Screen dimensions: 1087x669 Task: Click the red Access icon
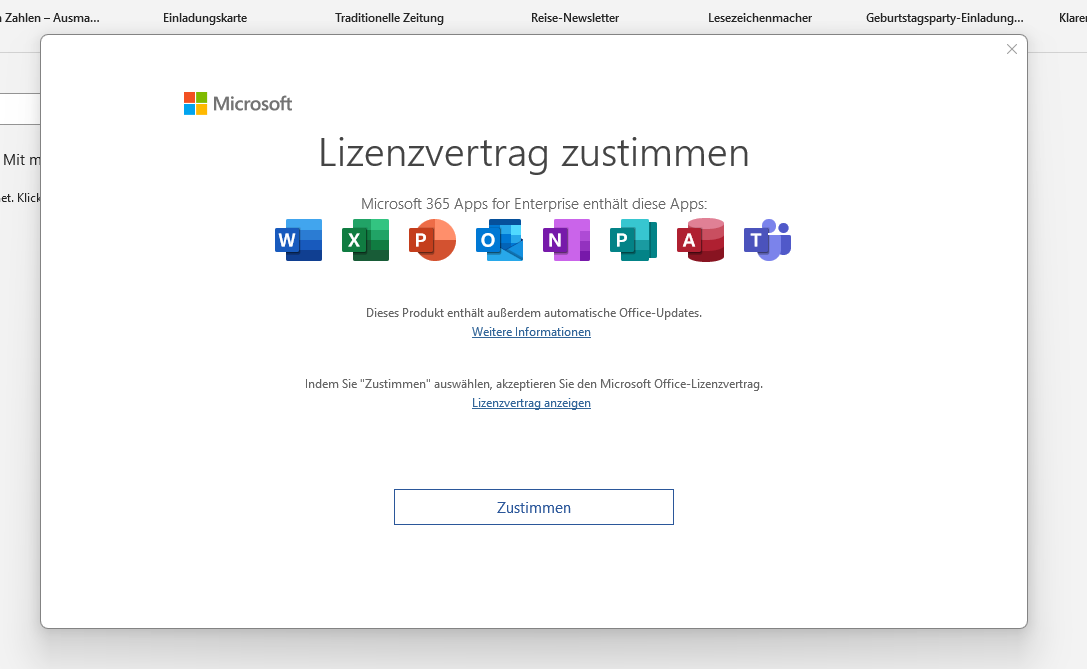pos(700,240)
